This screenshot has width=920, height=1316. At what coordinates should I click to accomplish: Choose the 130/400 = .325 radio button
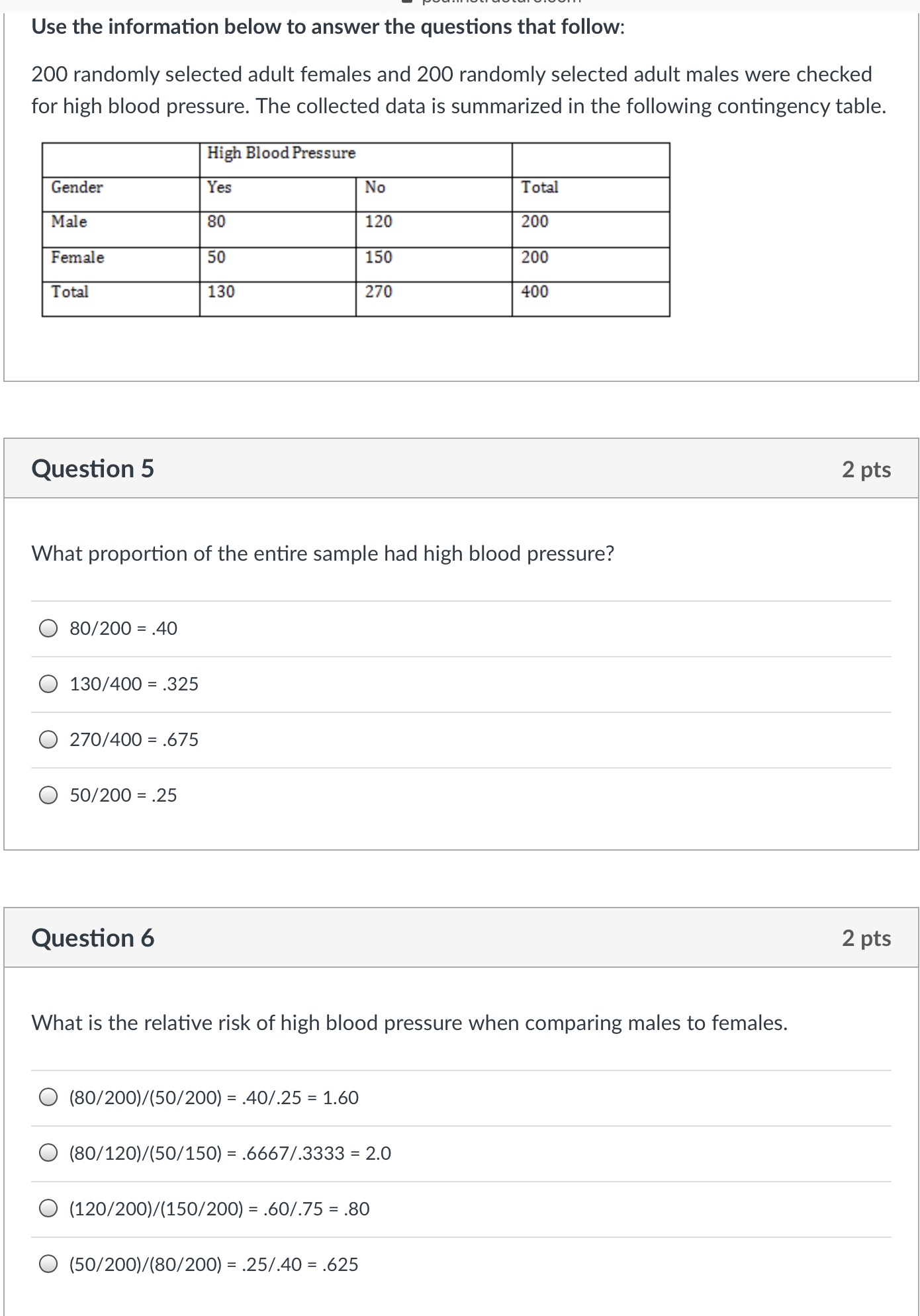(x=48, y=684)
